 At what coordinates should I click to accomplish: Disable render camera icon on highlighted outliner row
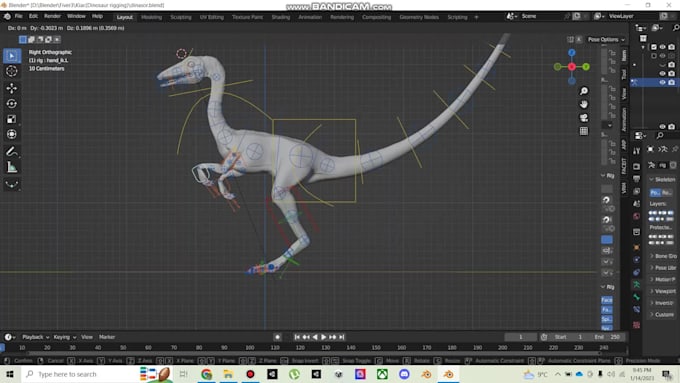[671, 82]
